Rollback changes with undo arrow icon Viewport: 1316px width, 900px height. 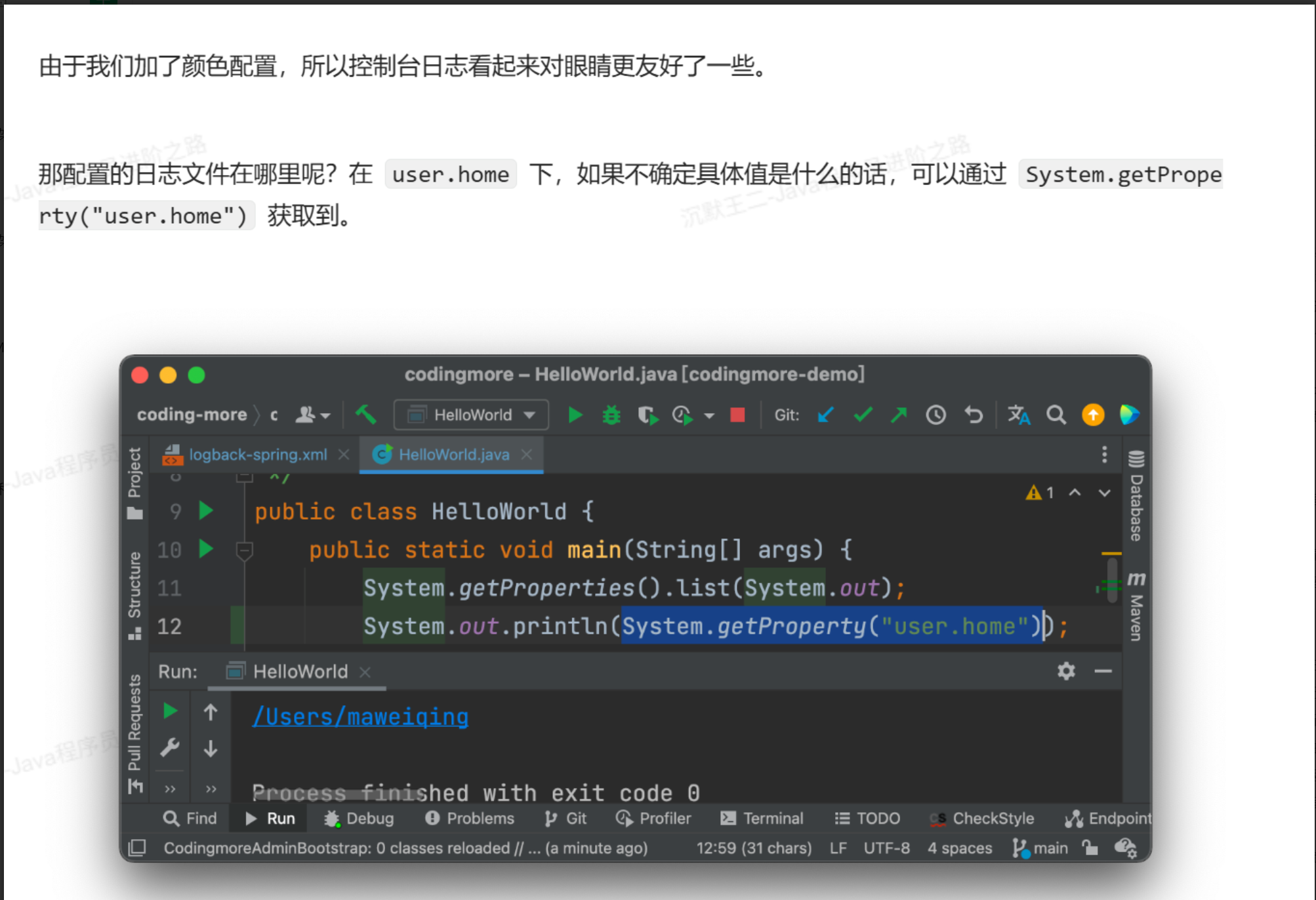click(974, 415)
